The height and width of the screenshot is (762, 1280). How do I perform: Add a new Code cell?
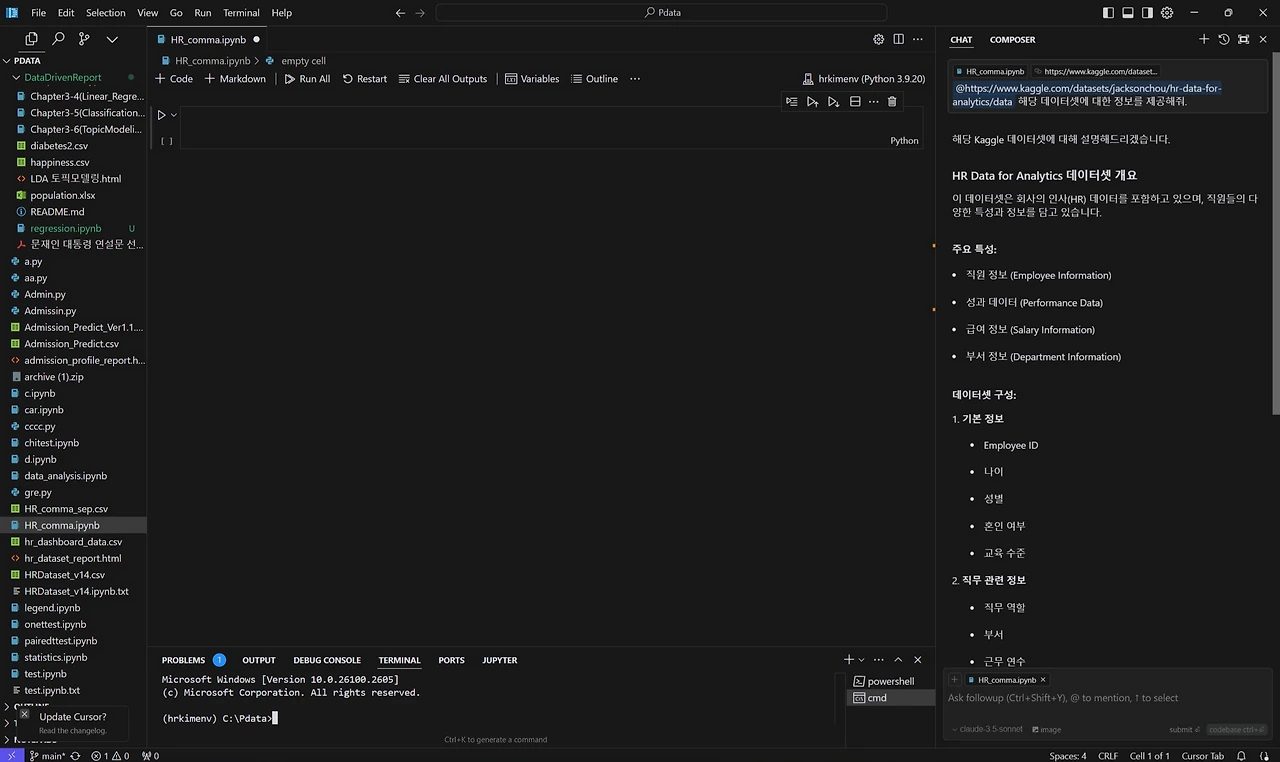(174, 79)
